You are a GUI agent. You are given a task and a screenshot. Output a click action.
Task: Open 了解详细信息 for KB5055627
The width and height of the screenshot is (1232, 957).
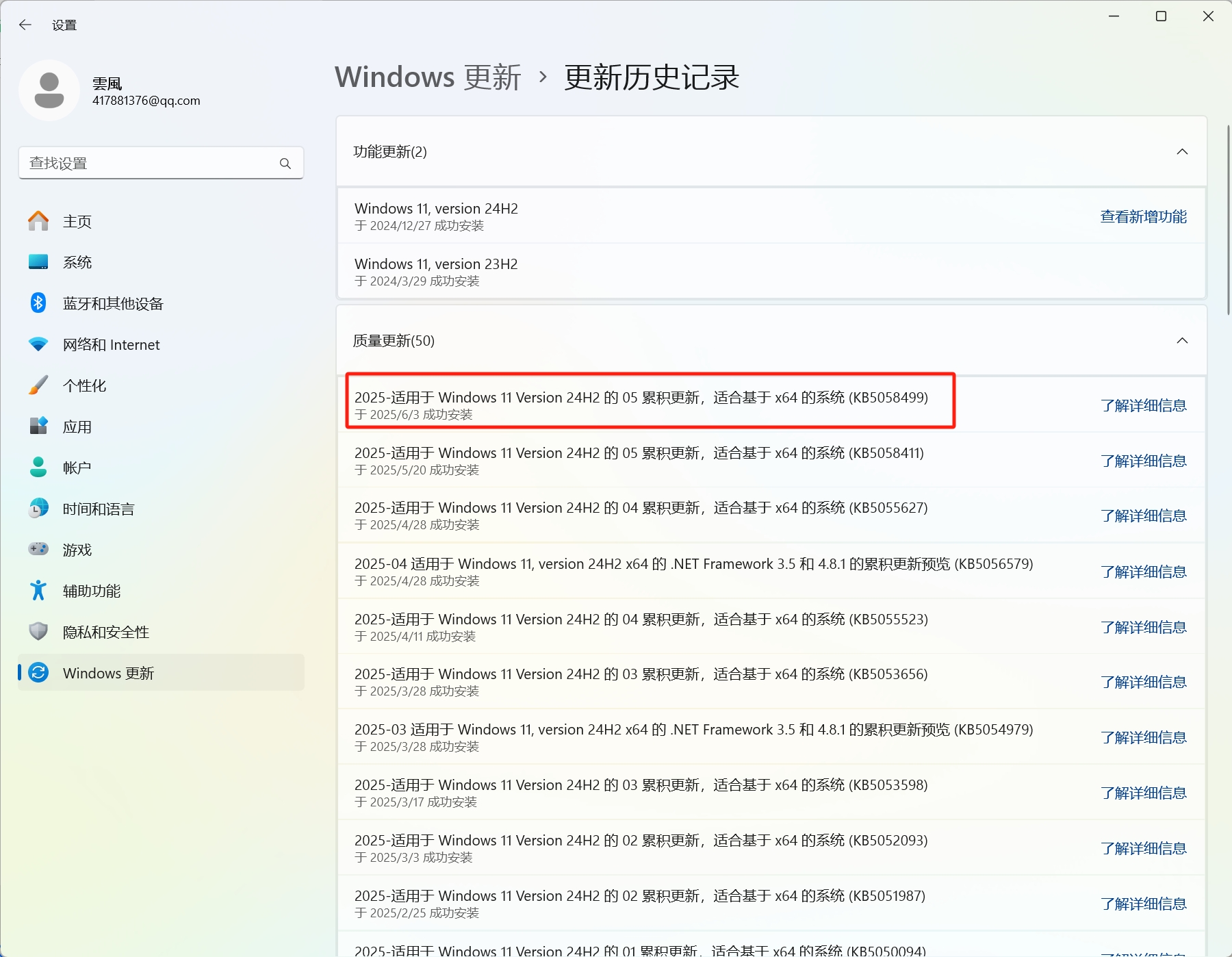[1143, 515]
